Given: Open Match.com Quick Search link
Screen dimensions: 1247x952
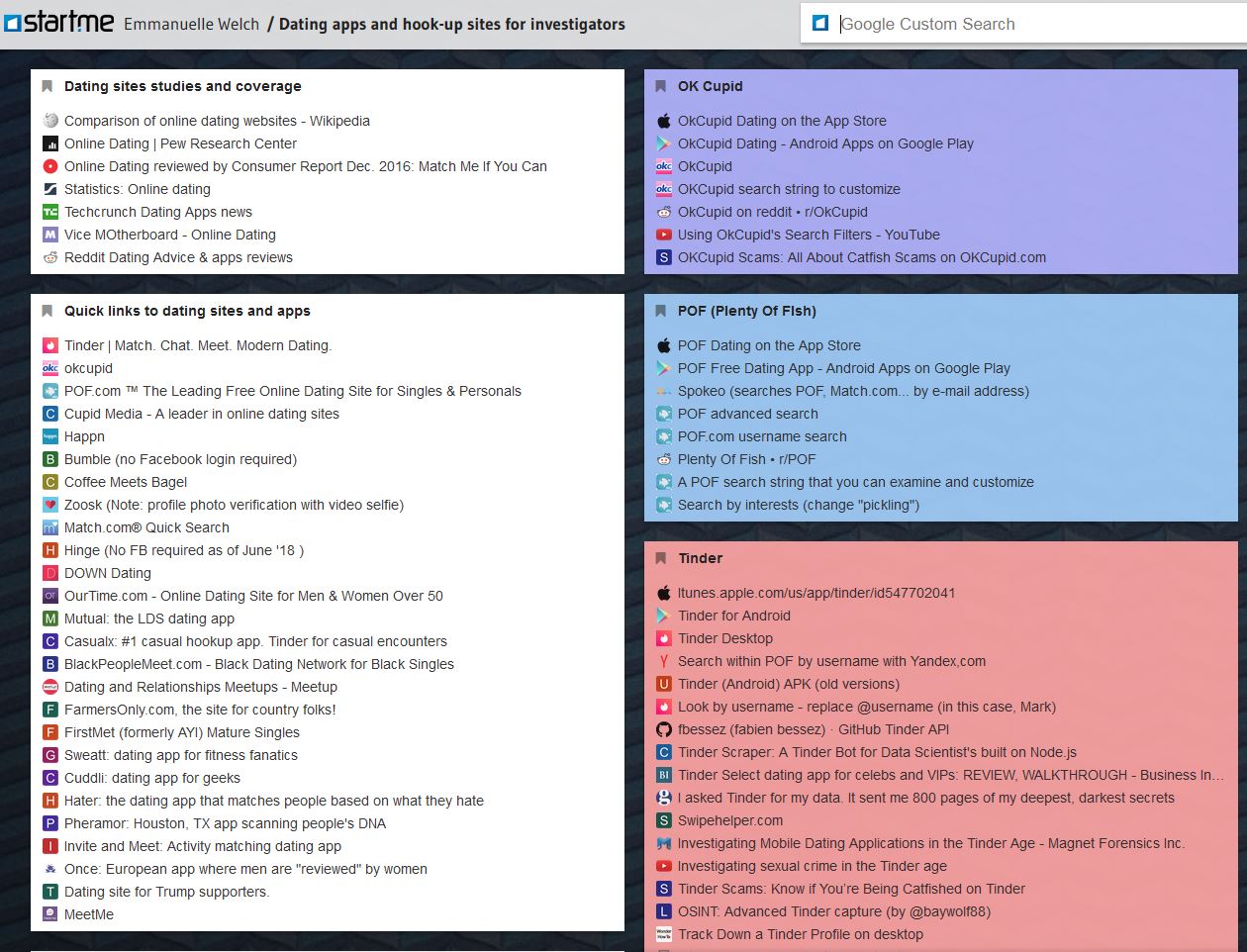Looking at the screenshot, I should point(146,527).
